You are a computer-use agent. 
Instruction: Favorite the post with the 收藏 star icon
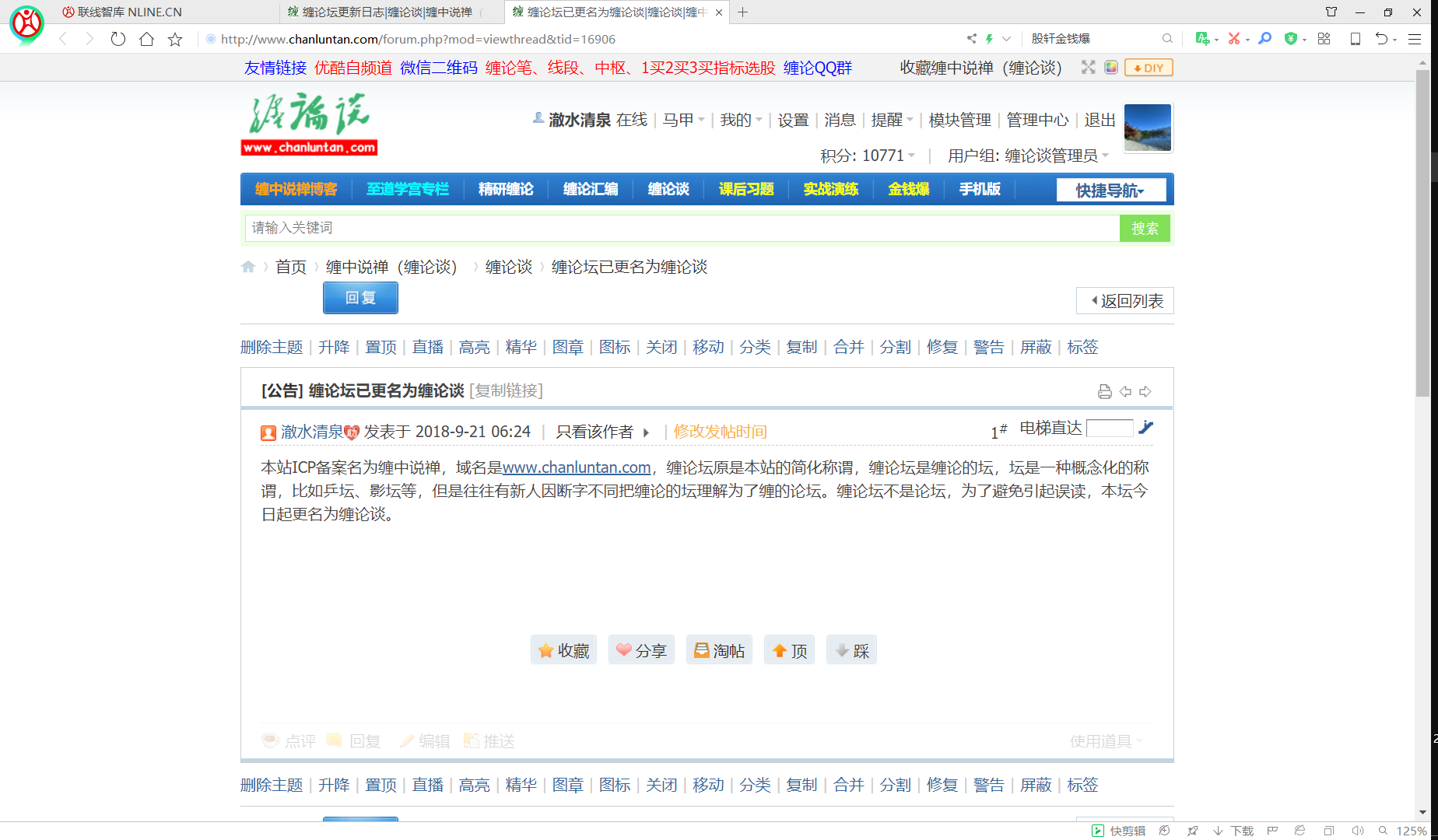[x=563, y=649]
